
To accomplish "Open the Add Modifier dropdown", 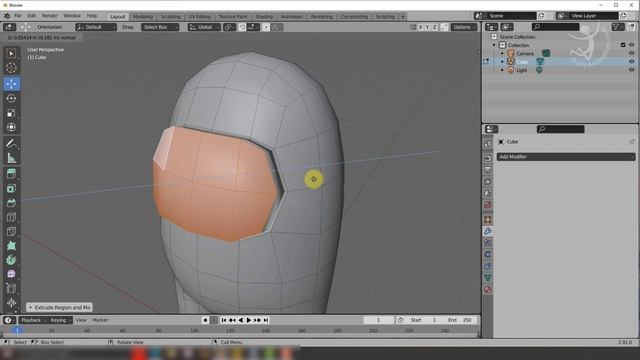I will coord(566,157).
